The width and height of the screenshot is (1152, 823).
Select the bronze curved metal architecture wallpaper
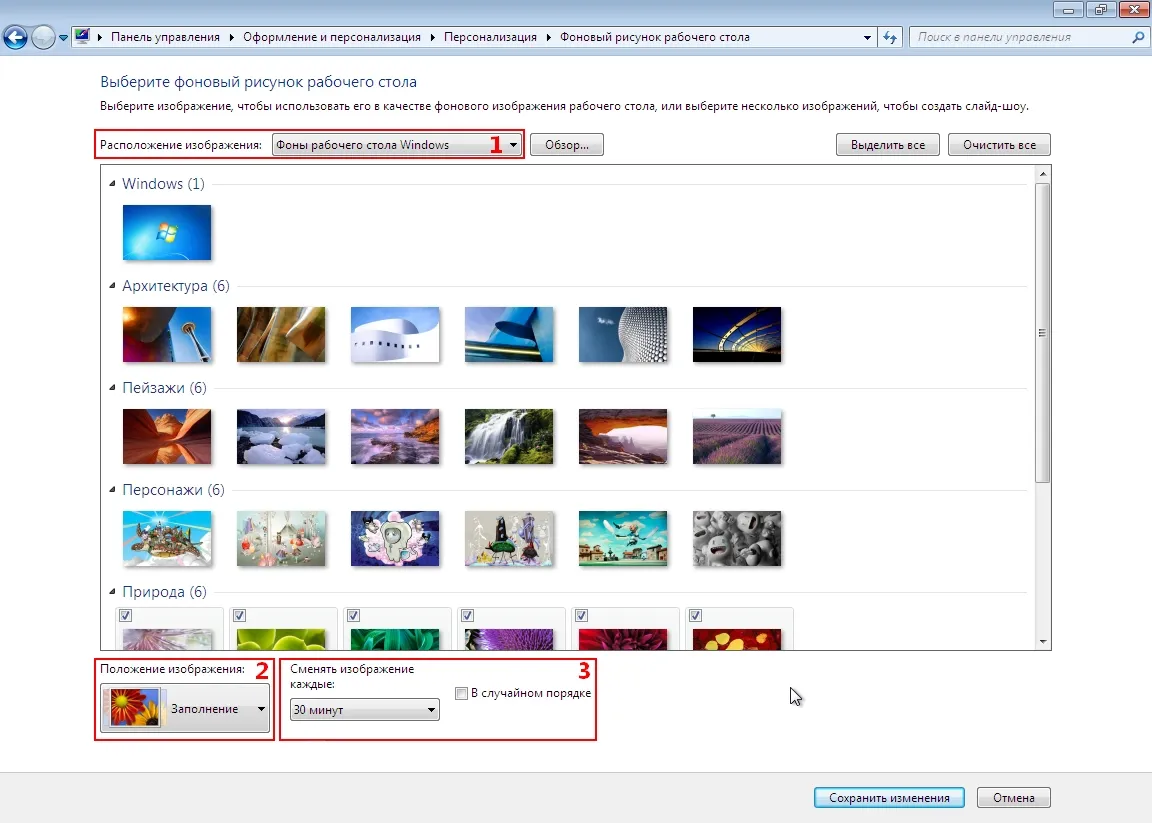(281, 334)
